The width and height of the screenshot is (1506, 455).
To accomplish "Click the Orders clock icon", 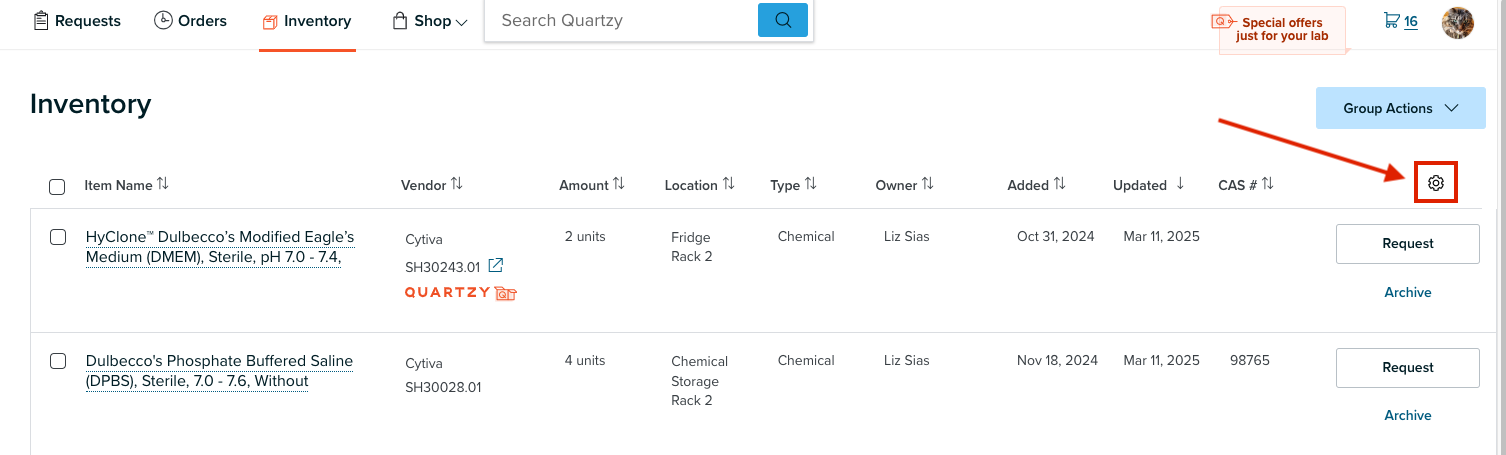I will (163, 20).
